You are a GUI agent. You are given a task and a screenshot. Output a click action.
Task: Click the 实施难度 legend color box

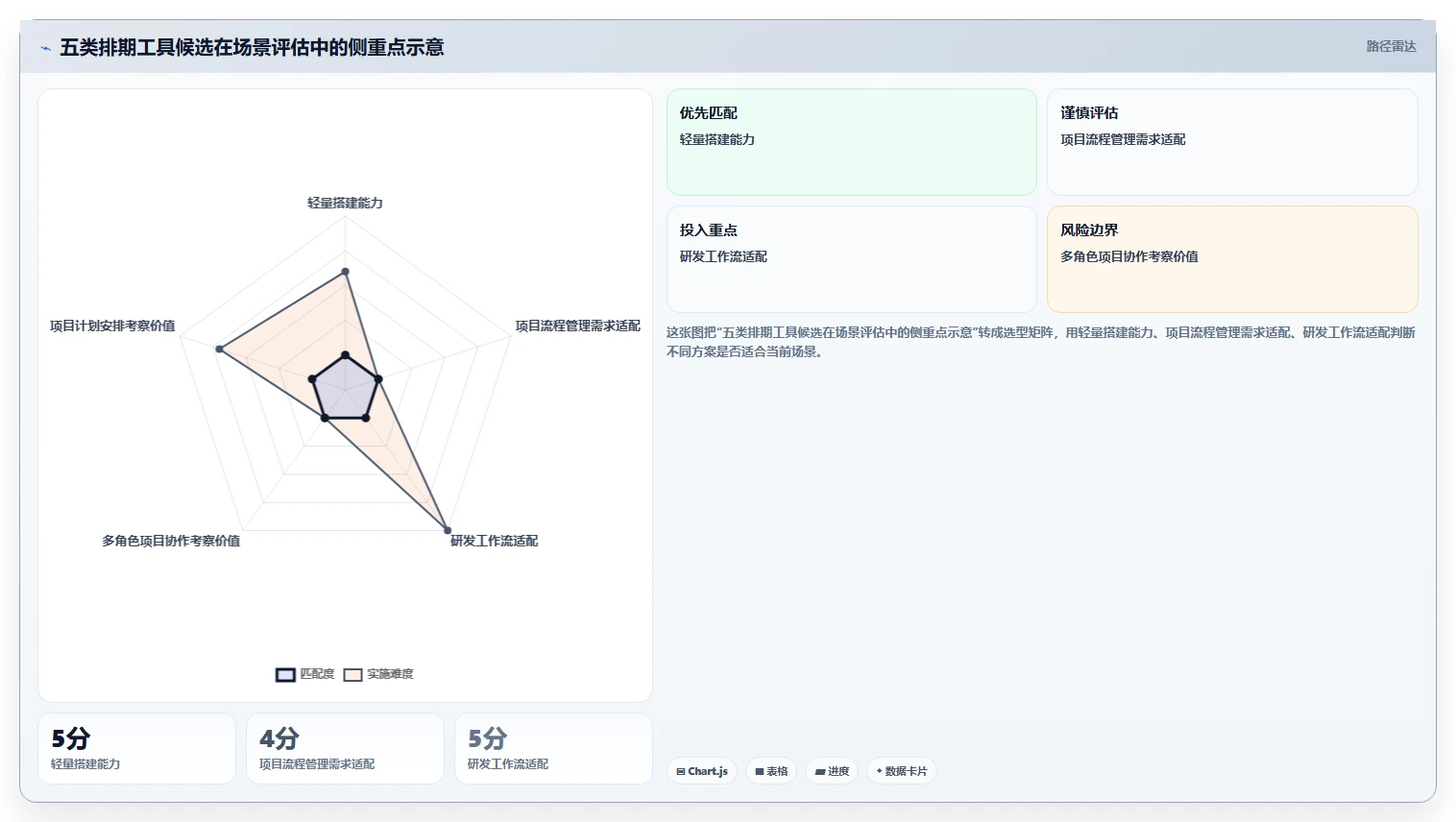tap(353, 675)
